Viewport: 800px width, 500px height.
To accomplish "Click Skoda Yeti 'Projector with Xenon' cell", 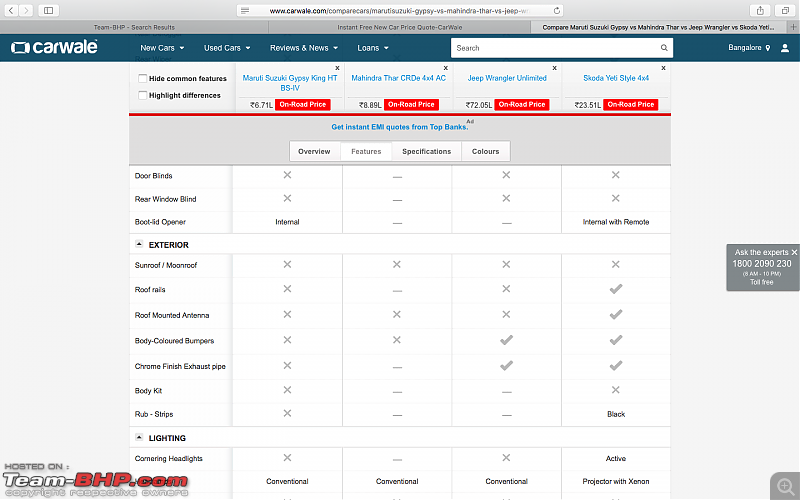I will click(616, 481).
